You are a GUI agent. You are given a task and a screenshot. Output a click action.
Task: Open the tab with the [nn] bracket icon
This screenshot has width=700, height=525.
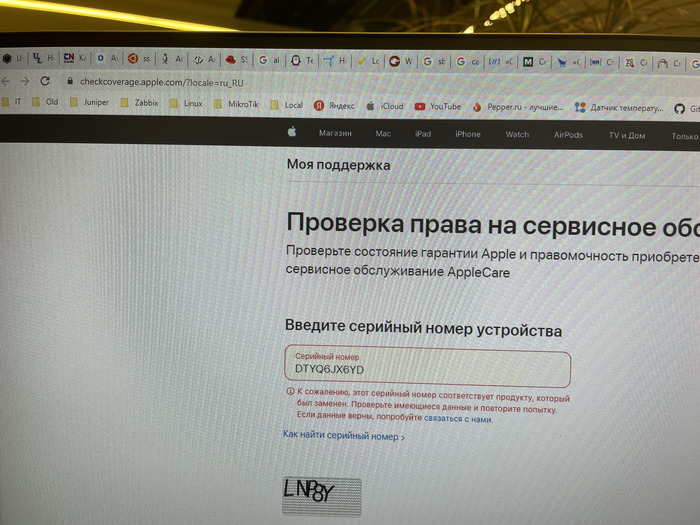point(602,63)
